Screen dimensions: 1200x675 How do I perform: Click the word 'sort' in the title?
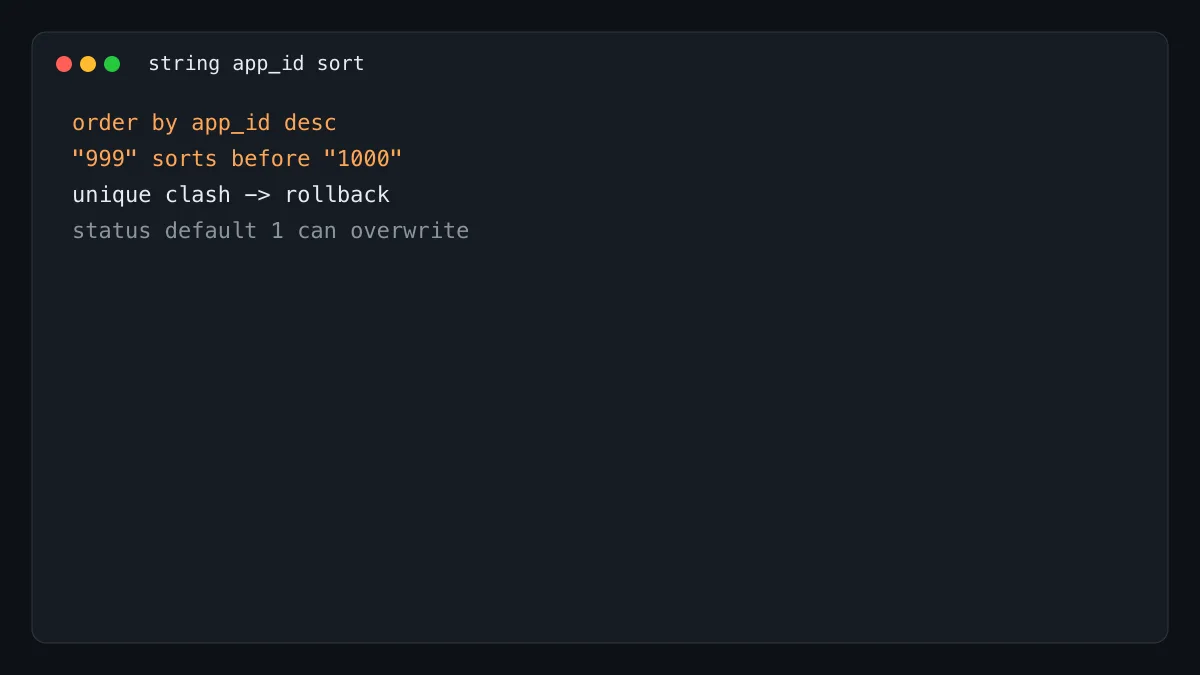point(341,64)
